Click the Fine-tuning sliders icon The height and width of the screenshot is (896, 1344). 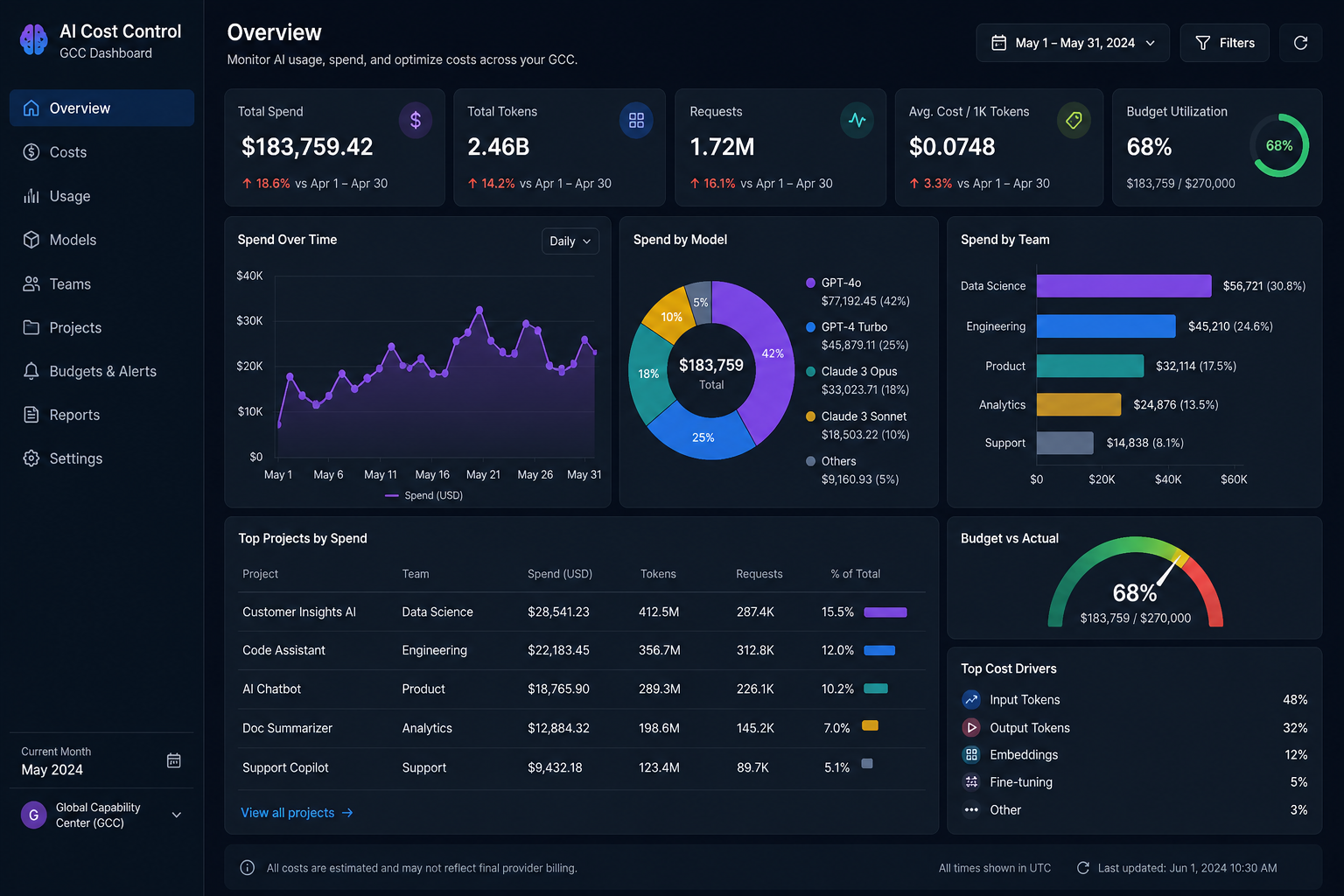[x=971, y=782]
